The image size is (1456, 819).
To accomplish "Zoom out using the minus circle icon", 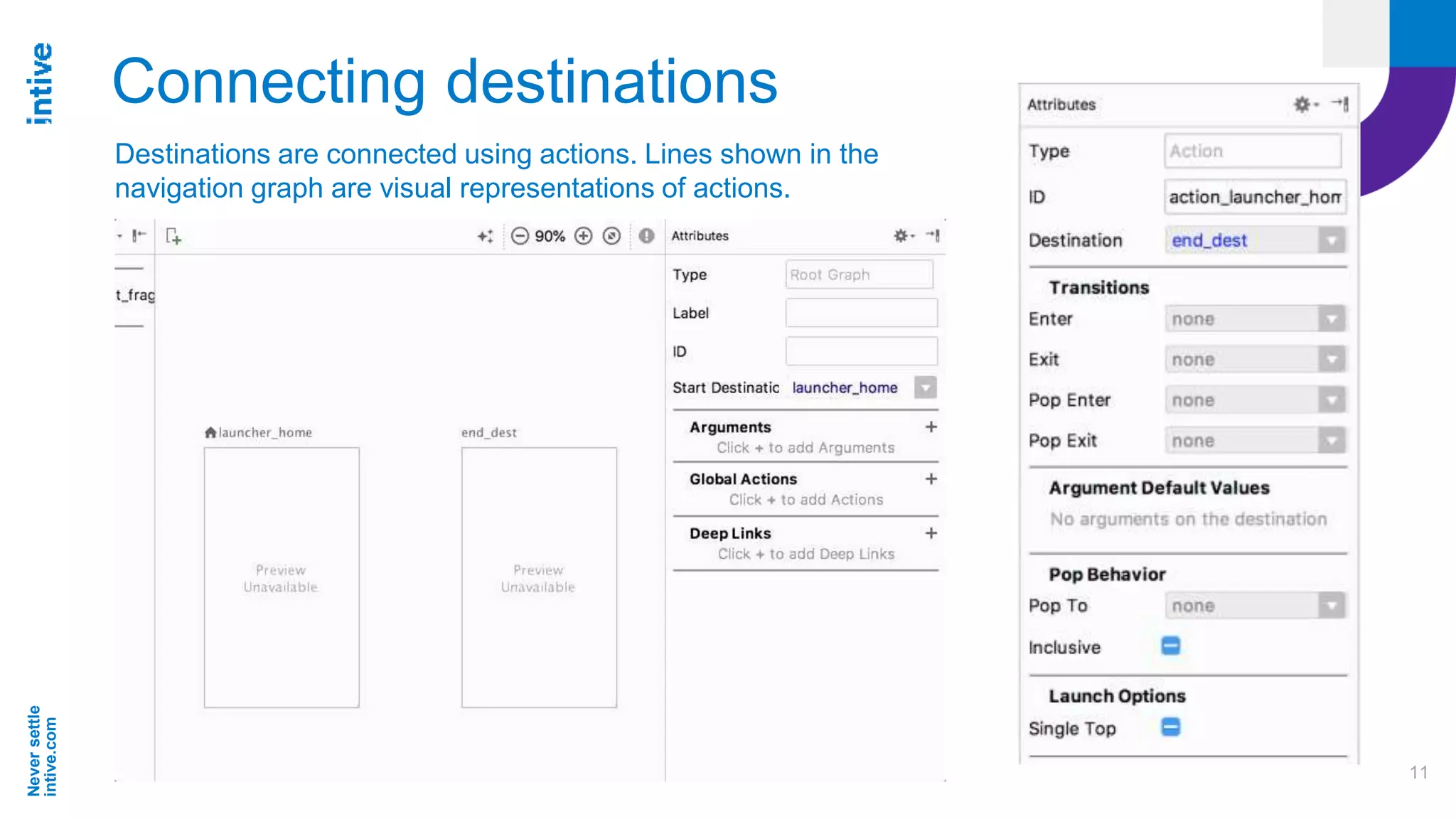I will [520, 236].
